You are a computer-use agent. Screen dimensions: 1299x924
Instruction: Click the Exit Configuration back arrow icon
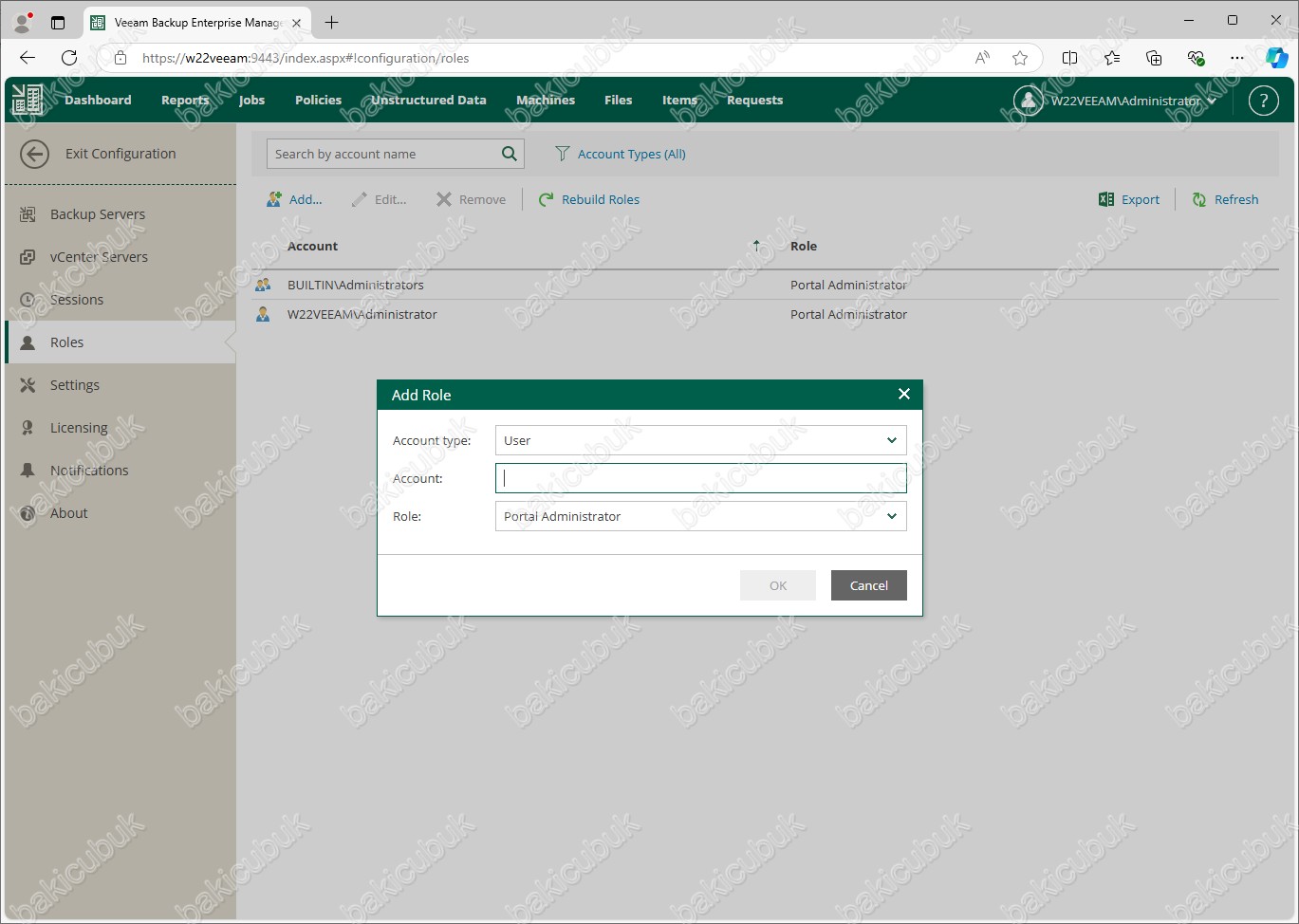(34, 154)
